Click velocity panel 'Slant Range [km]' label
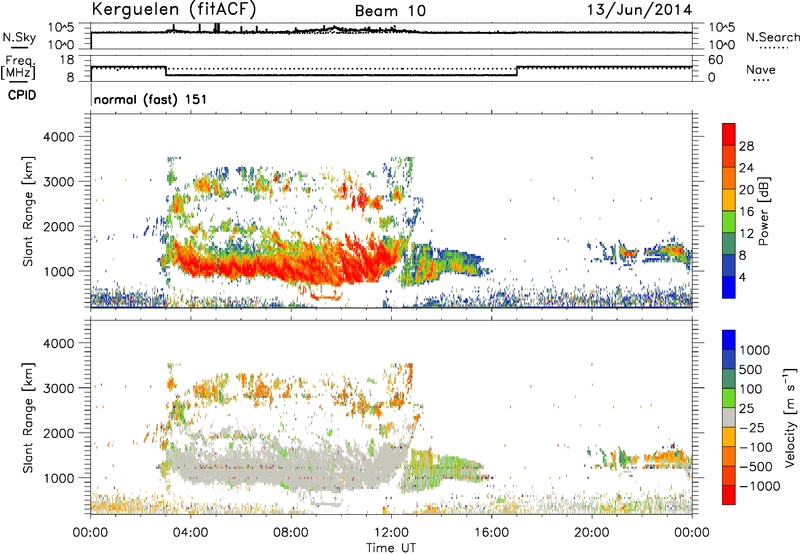The image size is (800, 554). [28, 418]
